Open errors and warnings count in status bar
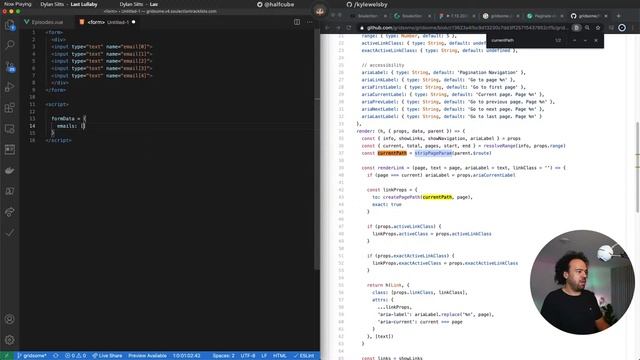640x360 pixels. [x=76, y=356]
